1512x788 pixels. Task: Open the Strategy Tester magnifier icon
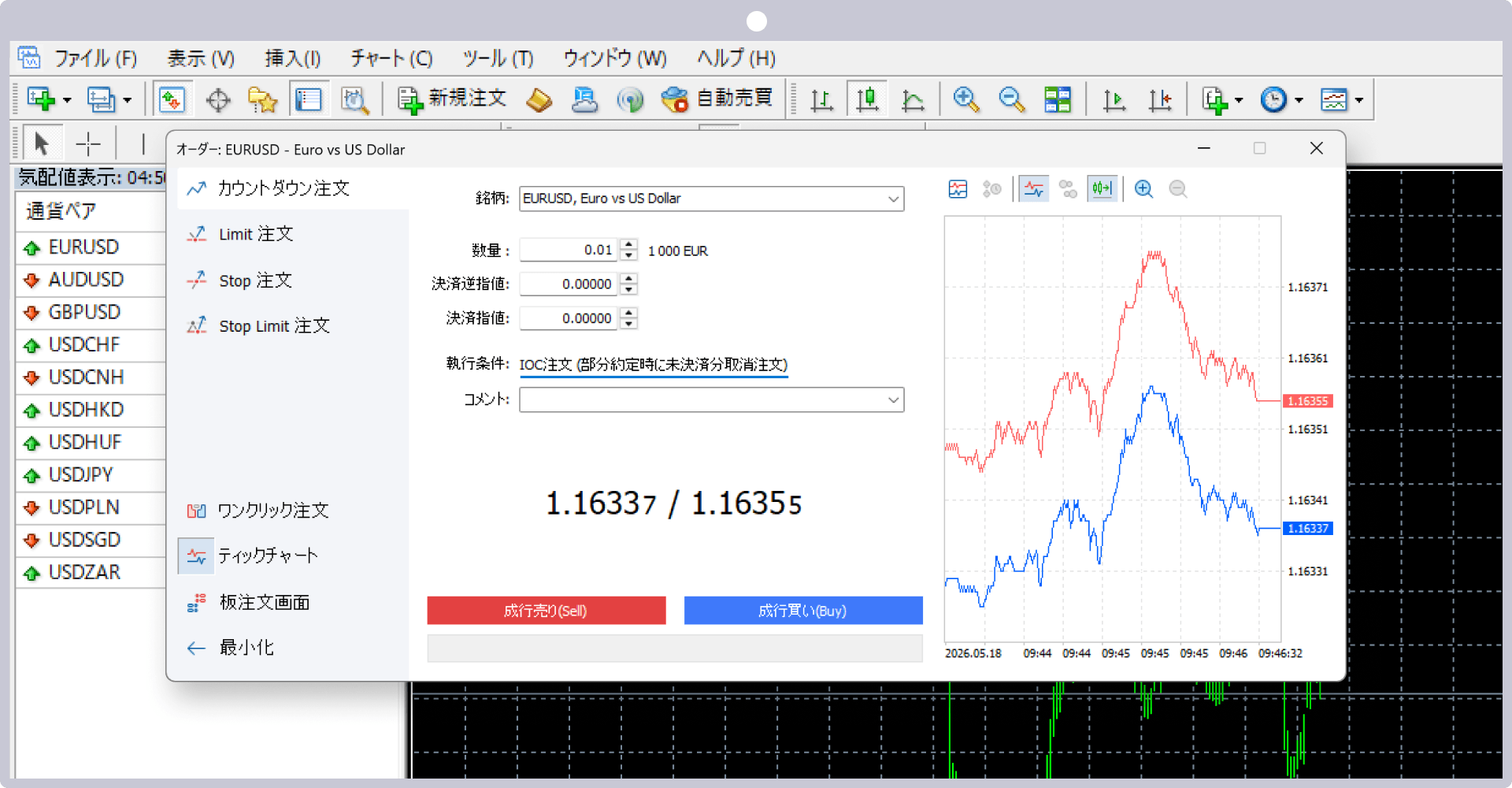[x=354, y=100]
